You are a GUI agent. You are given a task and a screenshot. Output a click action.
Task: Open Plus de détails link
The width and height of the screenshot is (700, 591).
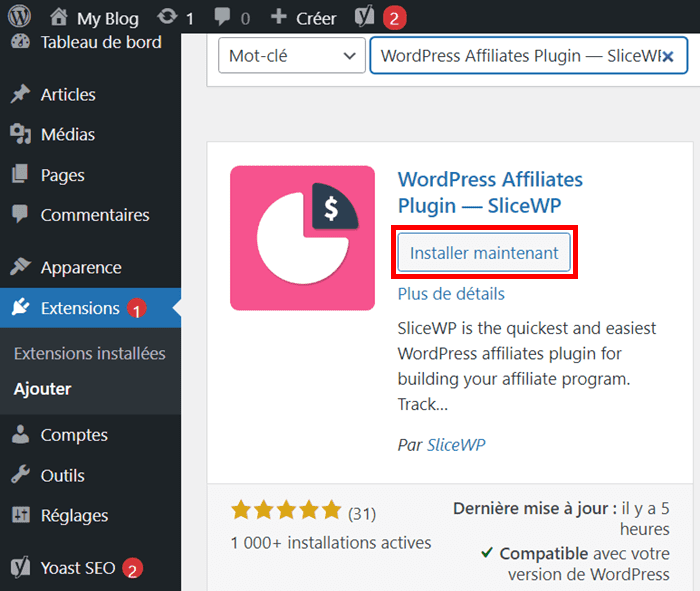(x=451, y=294)
